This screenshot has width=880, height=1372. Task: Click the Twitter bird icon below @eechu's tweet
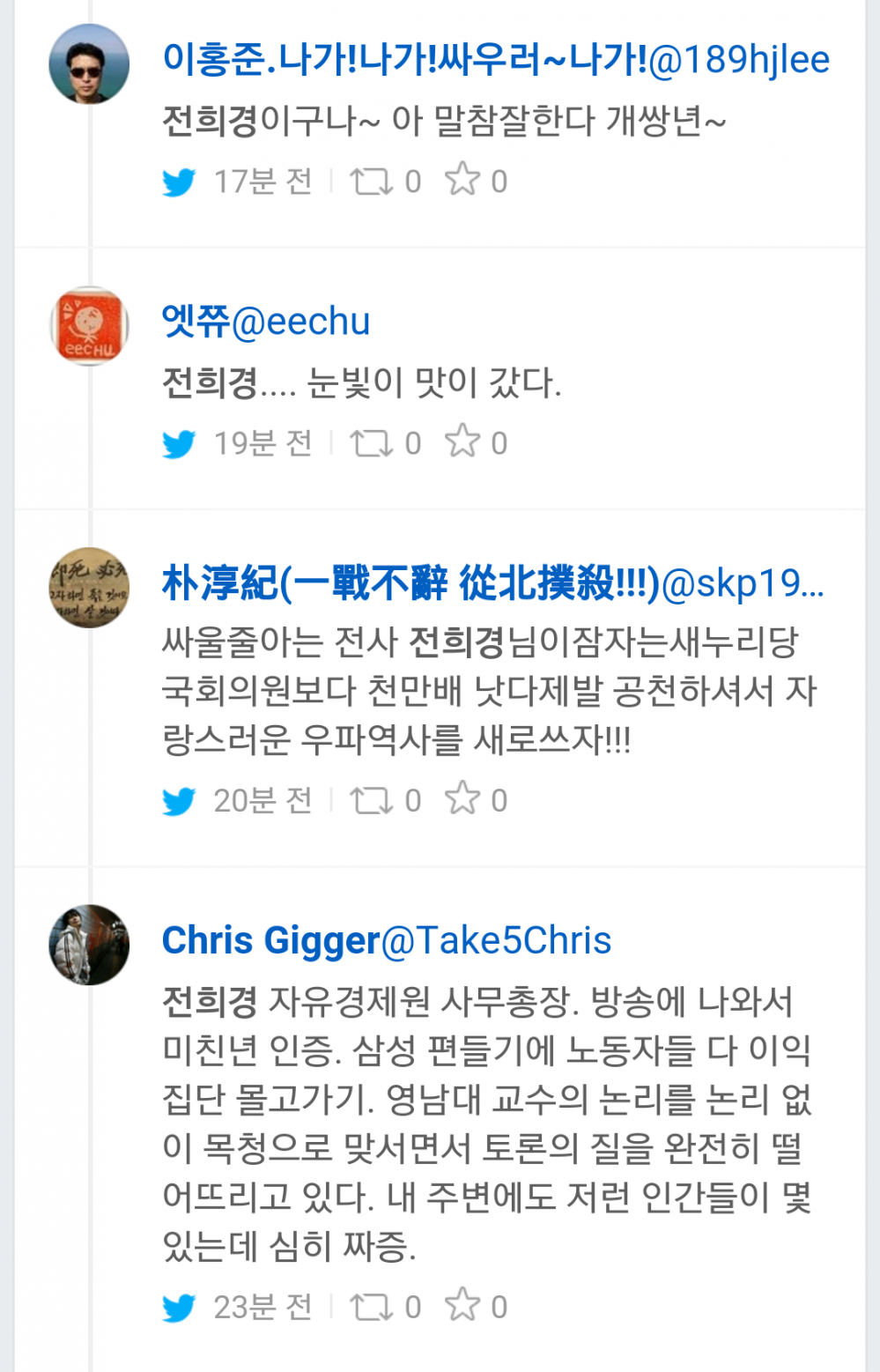click(x=178, y=444)
